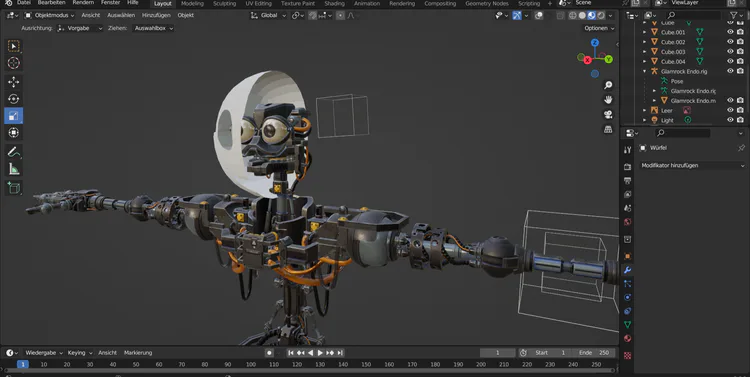This screenshot has width=750, height=377.
Task: Hide Cube.003 in viewport via eye
Action: 730,52
